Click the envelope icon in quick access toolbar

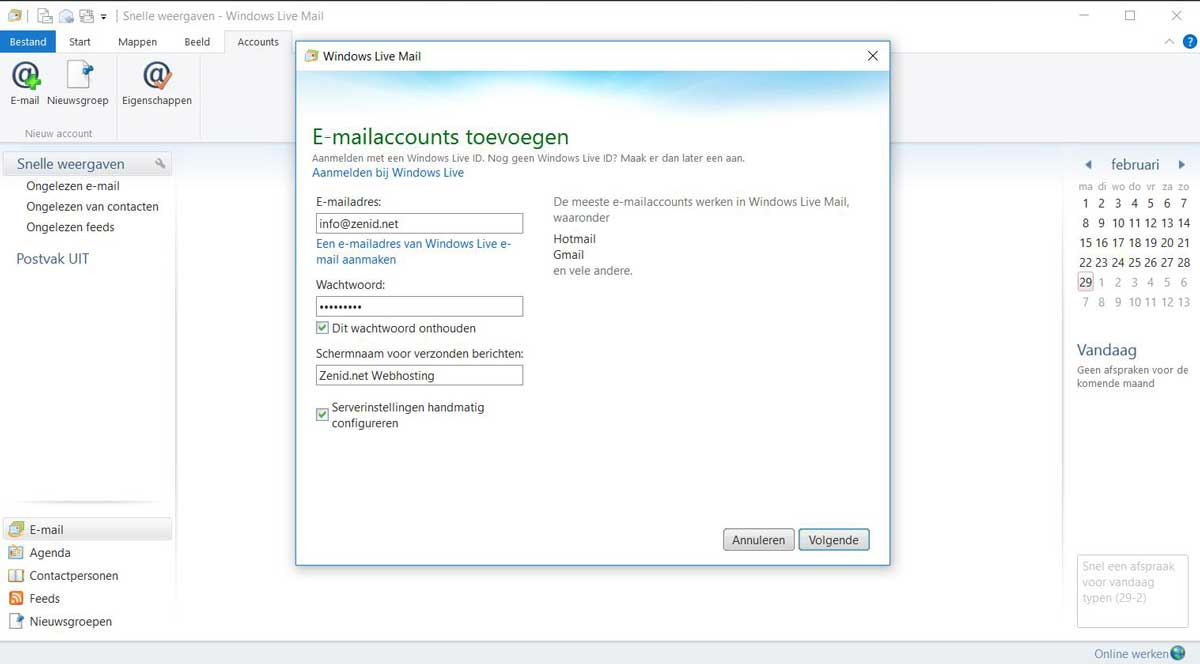(x=66, y=16)
